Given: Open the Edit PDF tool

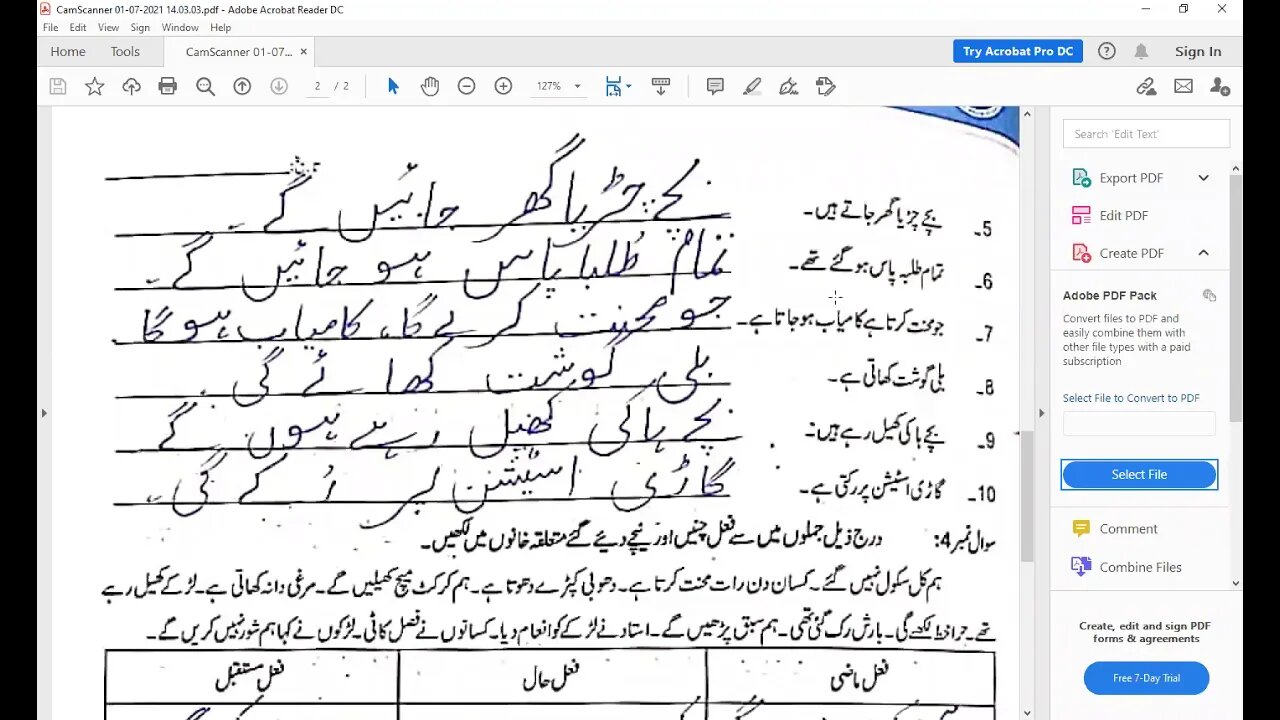Looking at the screenshot, I should tap(1123, 215).
